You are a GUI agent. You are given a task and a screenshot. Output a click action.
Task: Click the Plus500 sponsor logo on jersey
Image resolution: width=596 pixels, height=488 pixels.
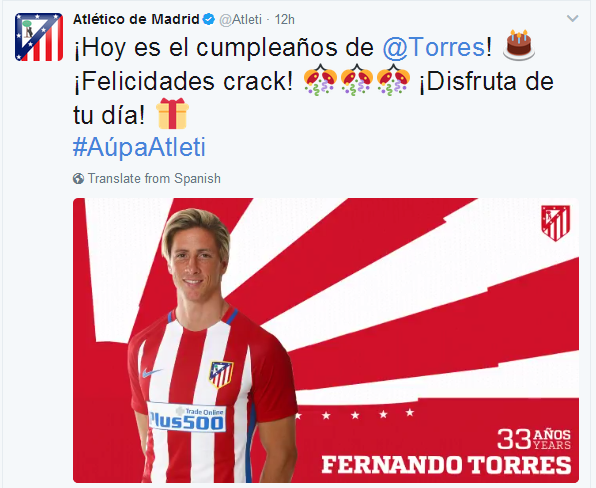tap(187, 417)
